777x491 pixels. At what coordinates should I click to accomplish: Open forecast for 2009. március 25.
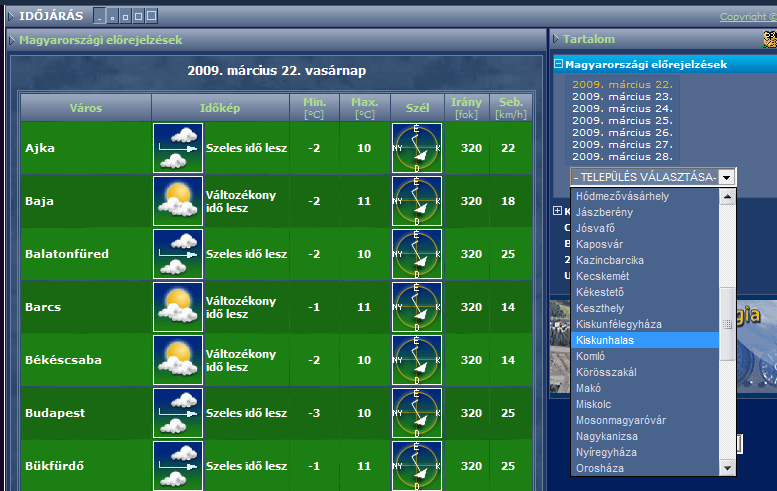pos(622,120)
